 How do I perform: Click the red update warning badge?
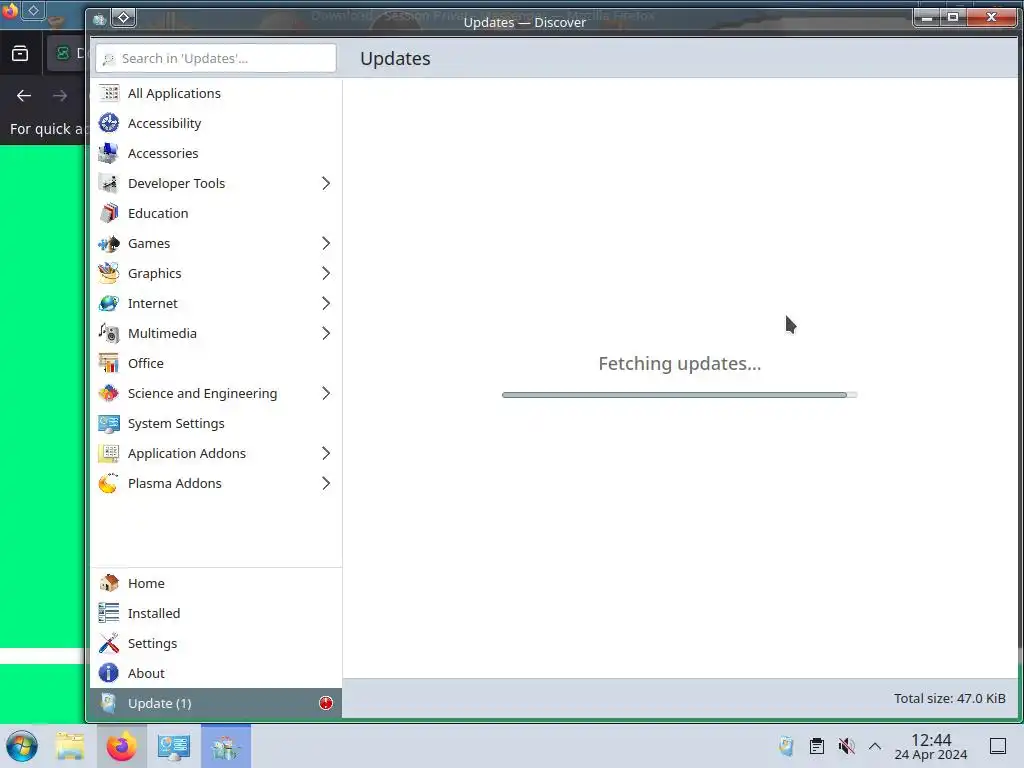pos(326,703)
